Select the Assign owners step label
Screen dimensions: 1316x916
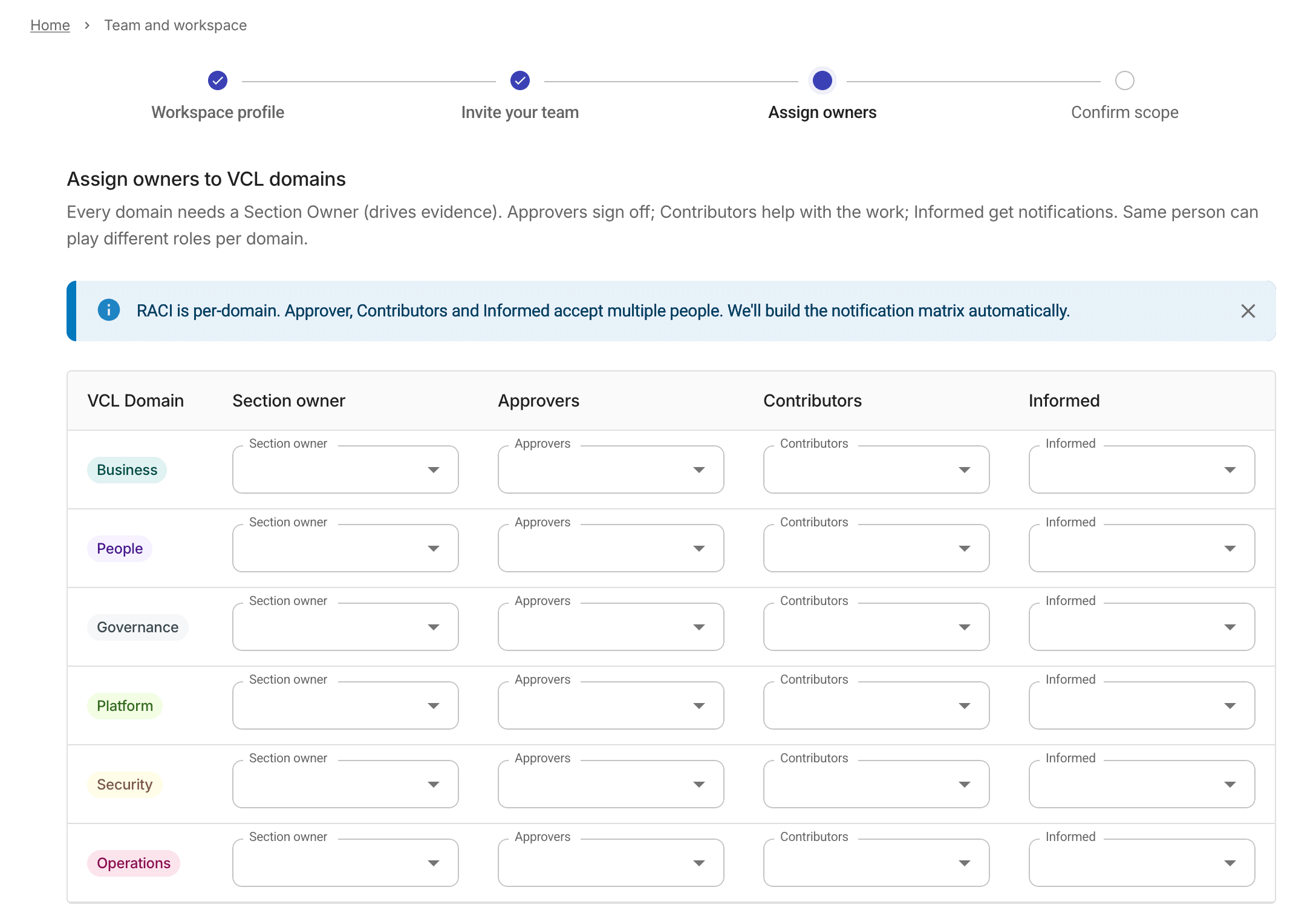click(x=822, y=113)
